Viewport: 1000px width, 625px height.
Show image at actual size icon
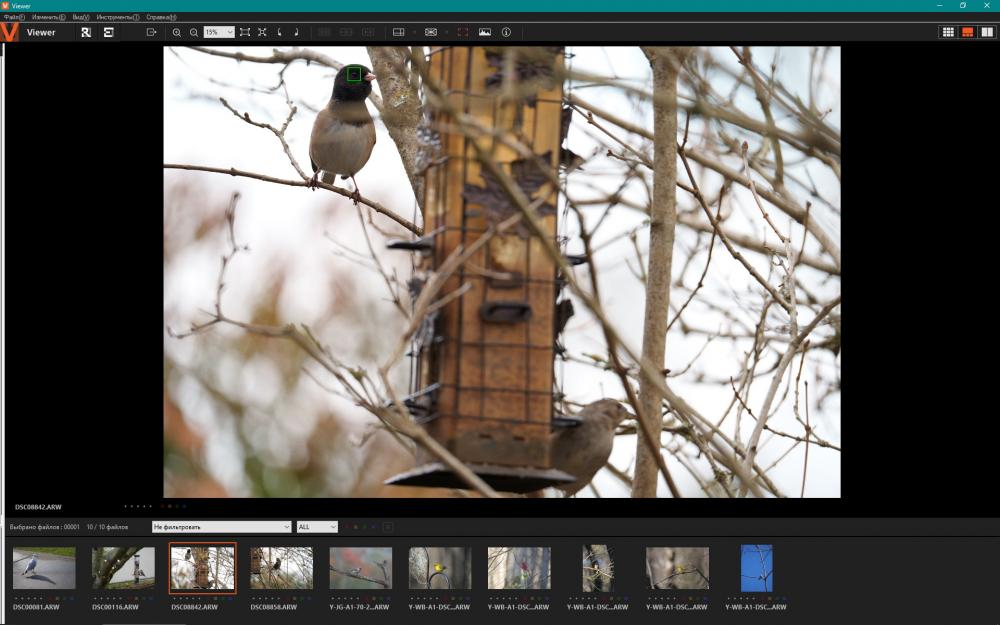click(x=262, y=32)
